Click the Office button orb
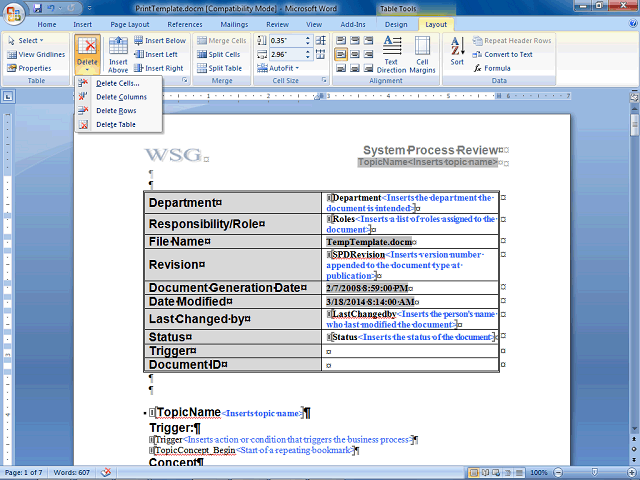Viewport: 640px width, 480px height. pos(13,13)
